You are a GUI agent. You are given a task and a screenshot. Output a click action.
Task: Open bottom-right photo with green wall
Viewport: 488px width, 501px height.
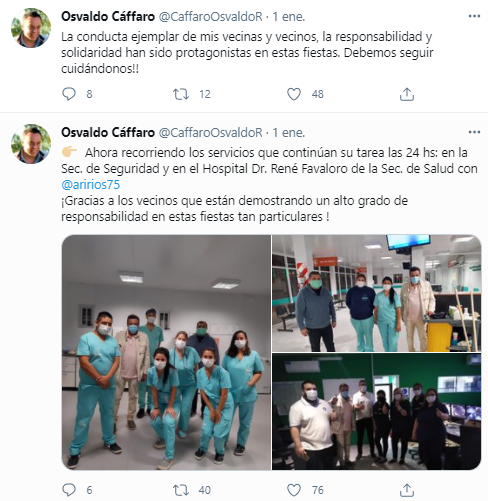[x=377, y=412]
